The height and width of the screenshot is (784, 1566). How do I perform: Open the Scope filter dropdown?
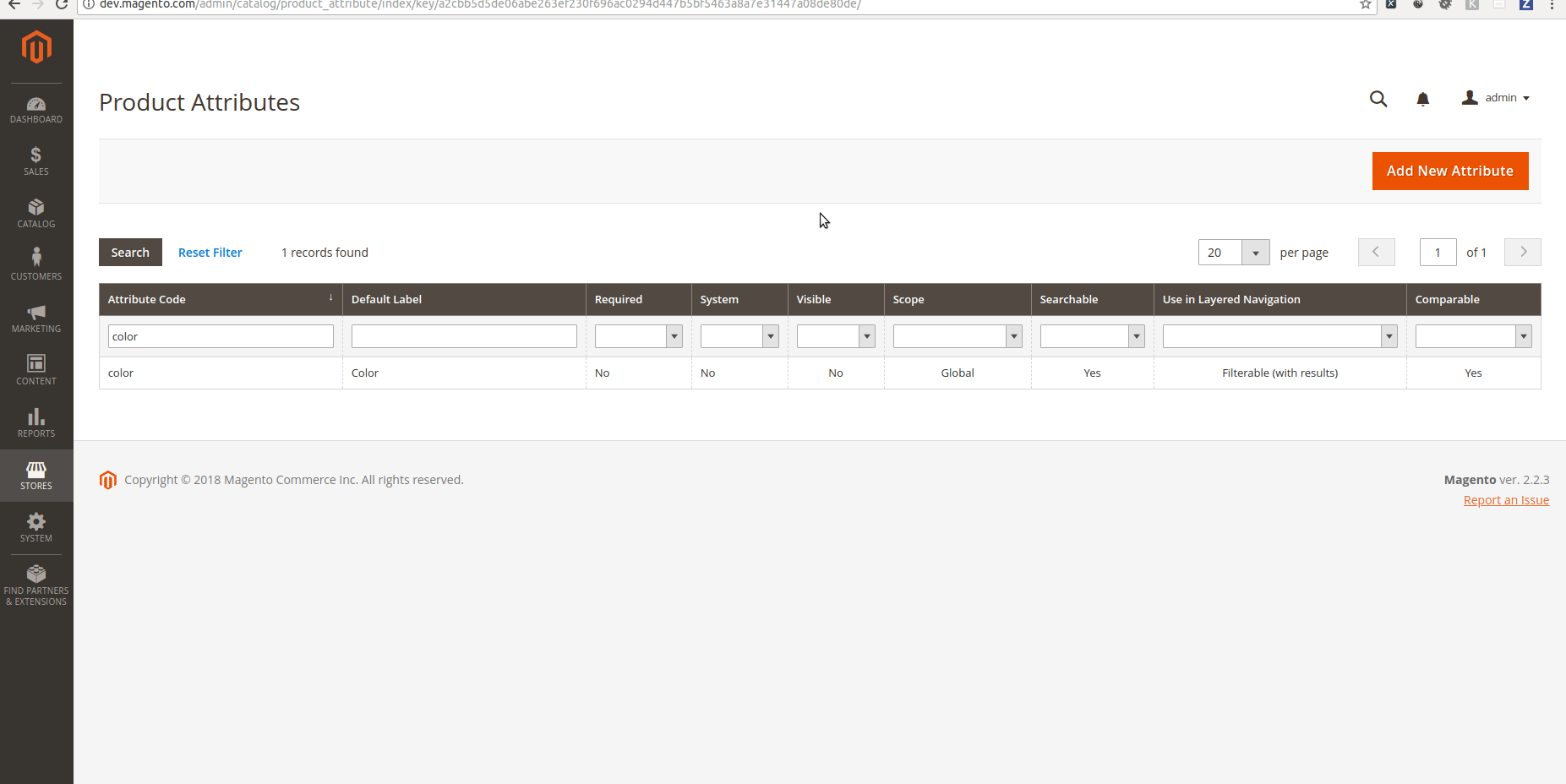click(1013, 335)
